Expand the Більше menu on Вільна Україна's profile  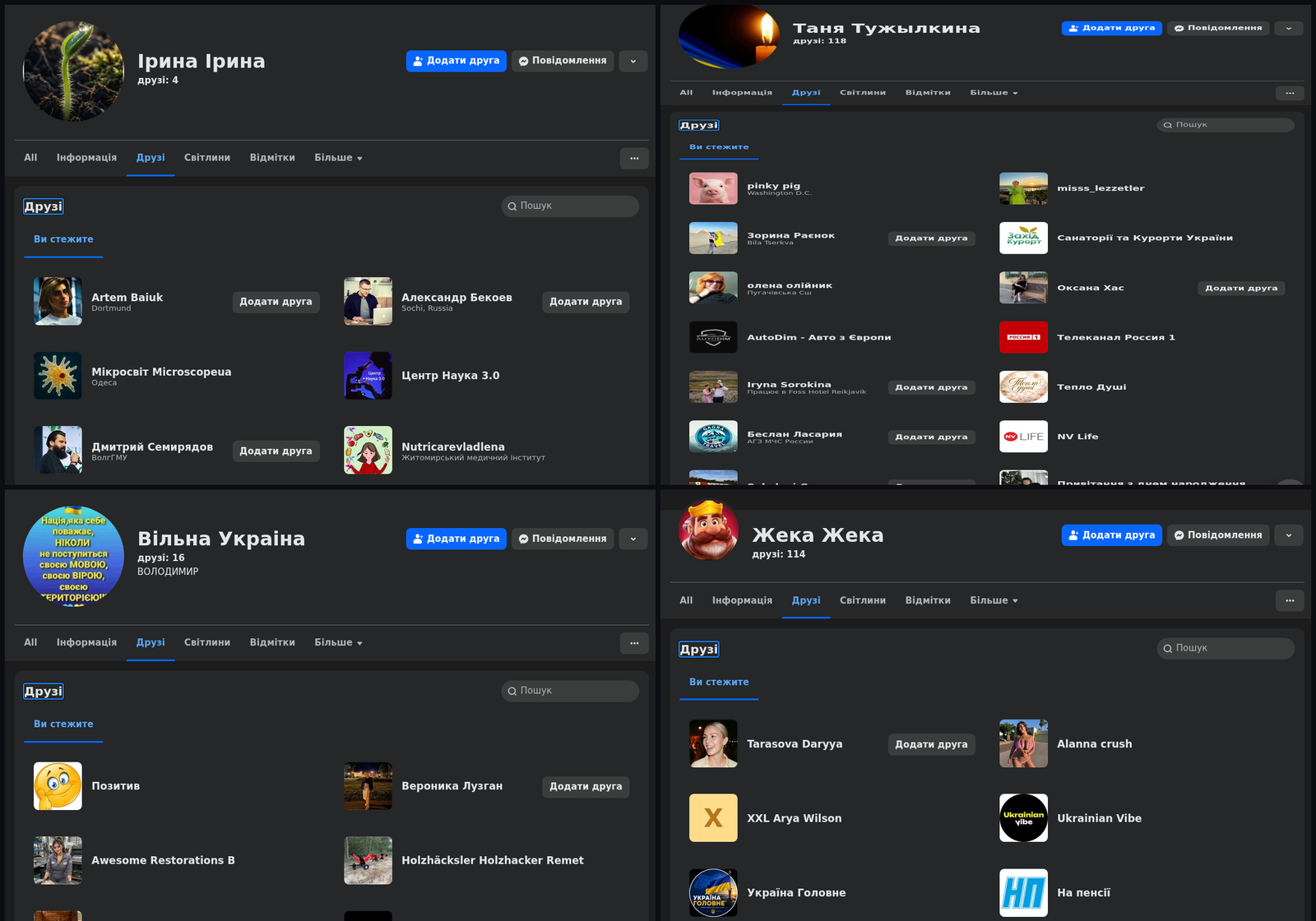pyautogui.click(x=338, y=642)
